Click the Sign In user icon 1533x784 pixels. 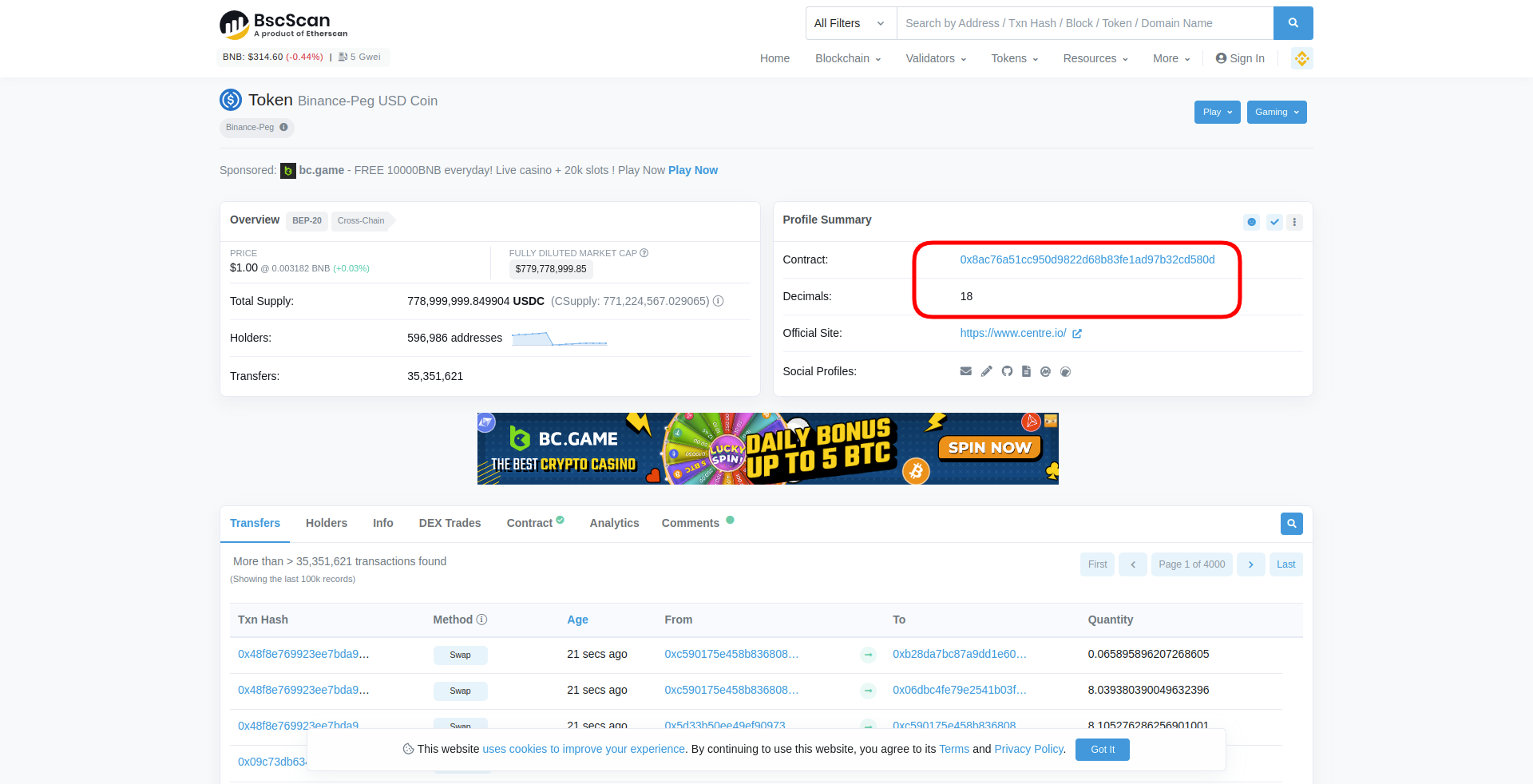coord(1221,58)
